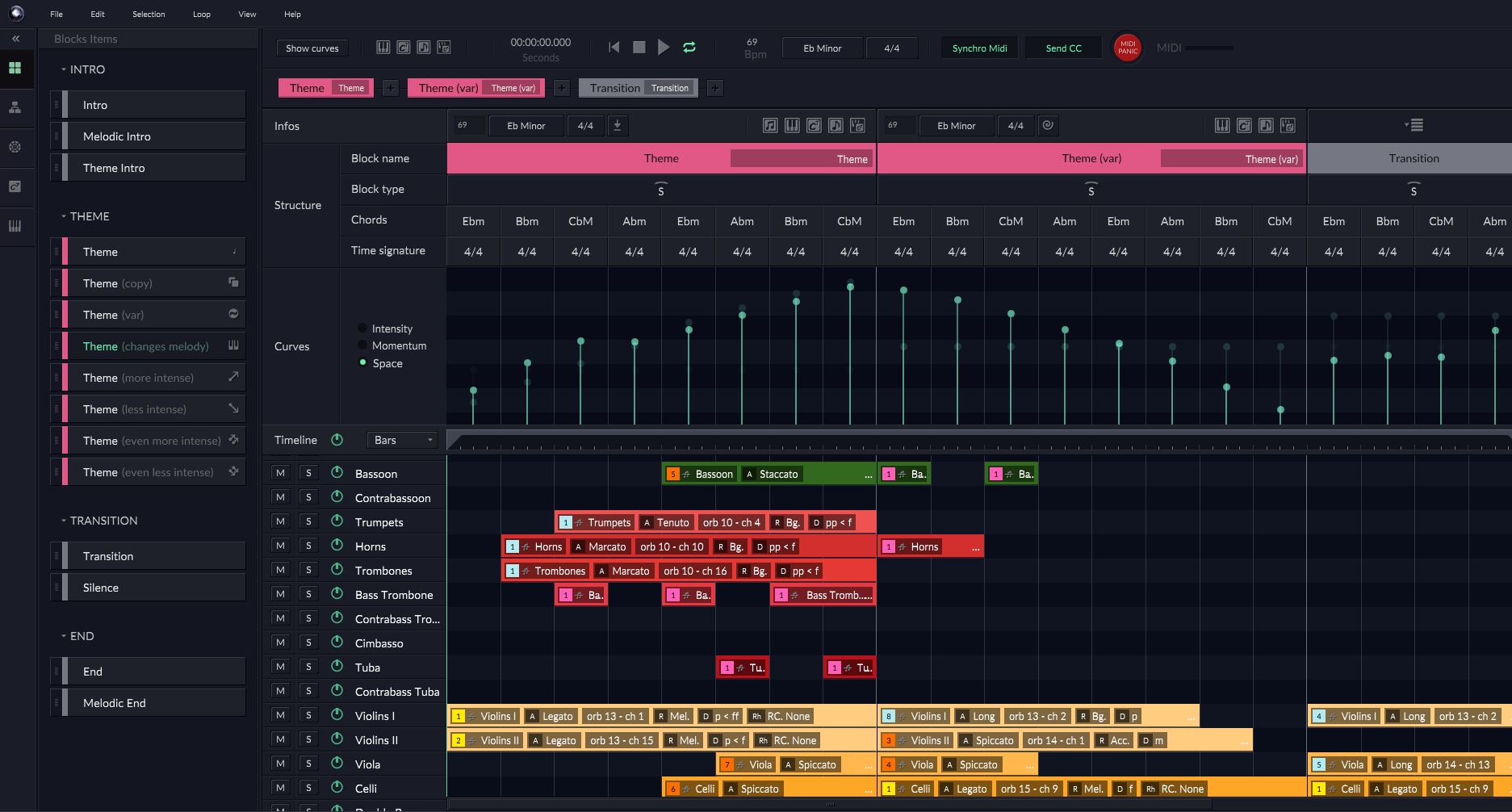Viewport: 1512px width, 812px height.
Task: Open the Bars timeline dropdown
Action: click(404, 440)
